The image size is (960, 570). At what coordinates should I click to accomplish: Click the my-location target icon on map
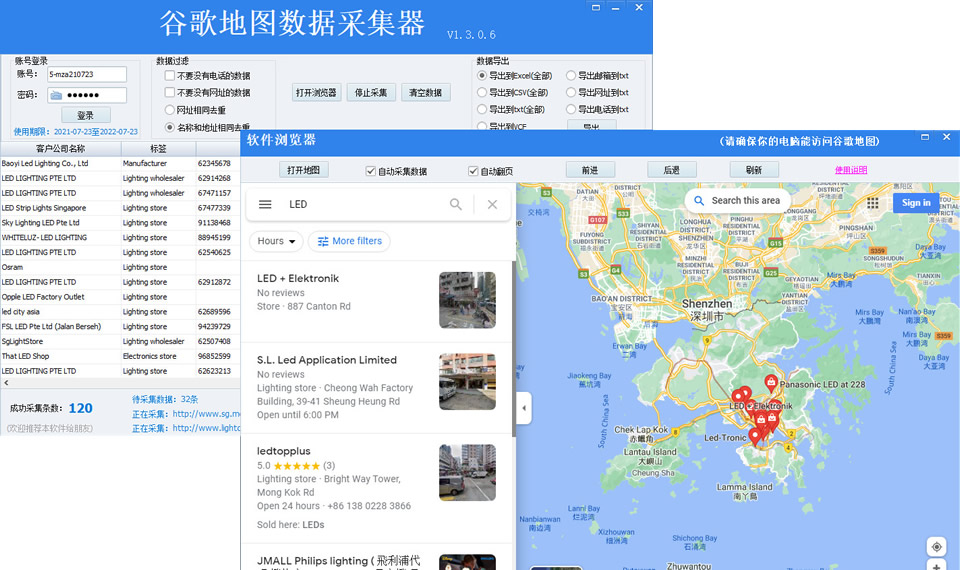coord(936,546)
